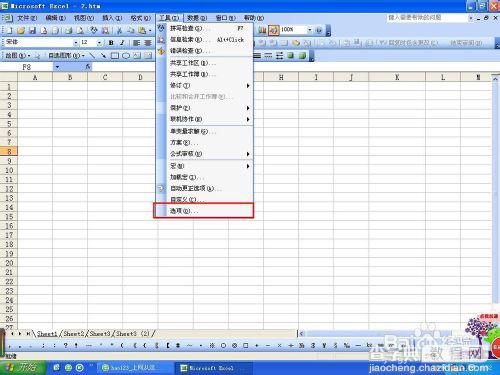Select column H header

281,77
